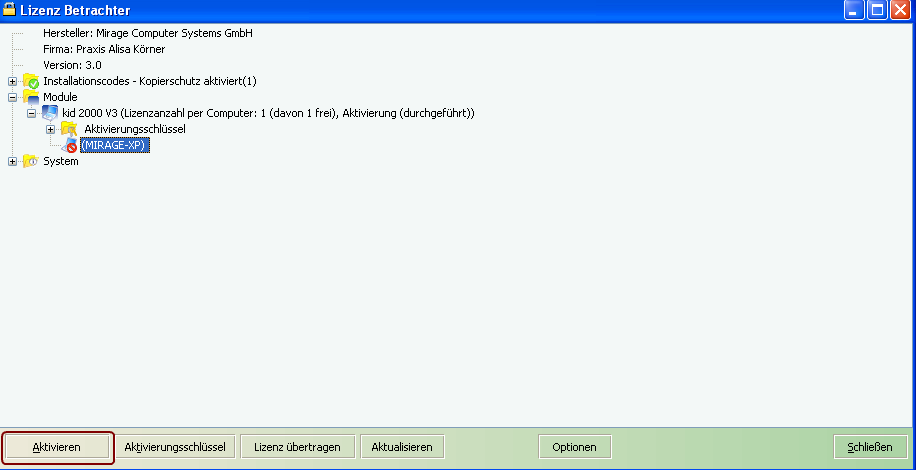Click the kid 2000 V3 computer icon
This screenshot has height=470, width=916.
point(50,113)
